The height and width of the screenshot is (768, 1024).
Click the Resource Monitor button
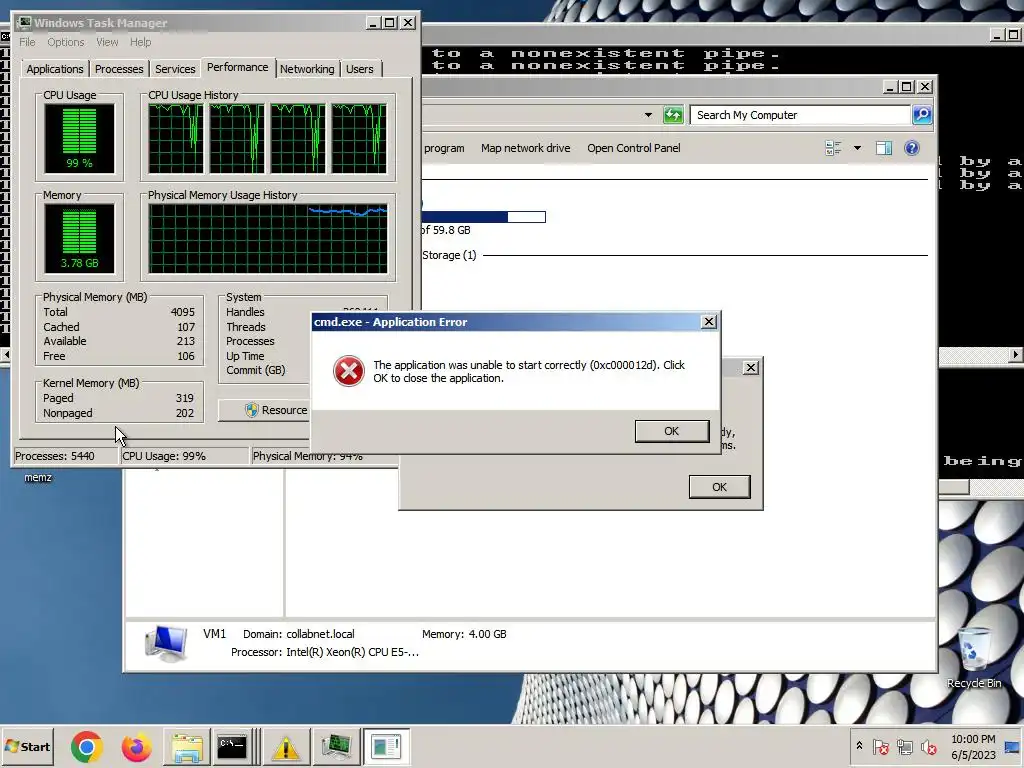[264, 410]
